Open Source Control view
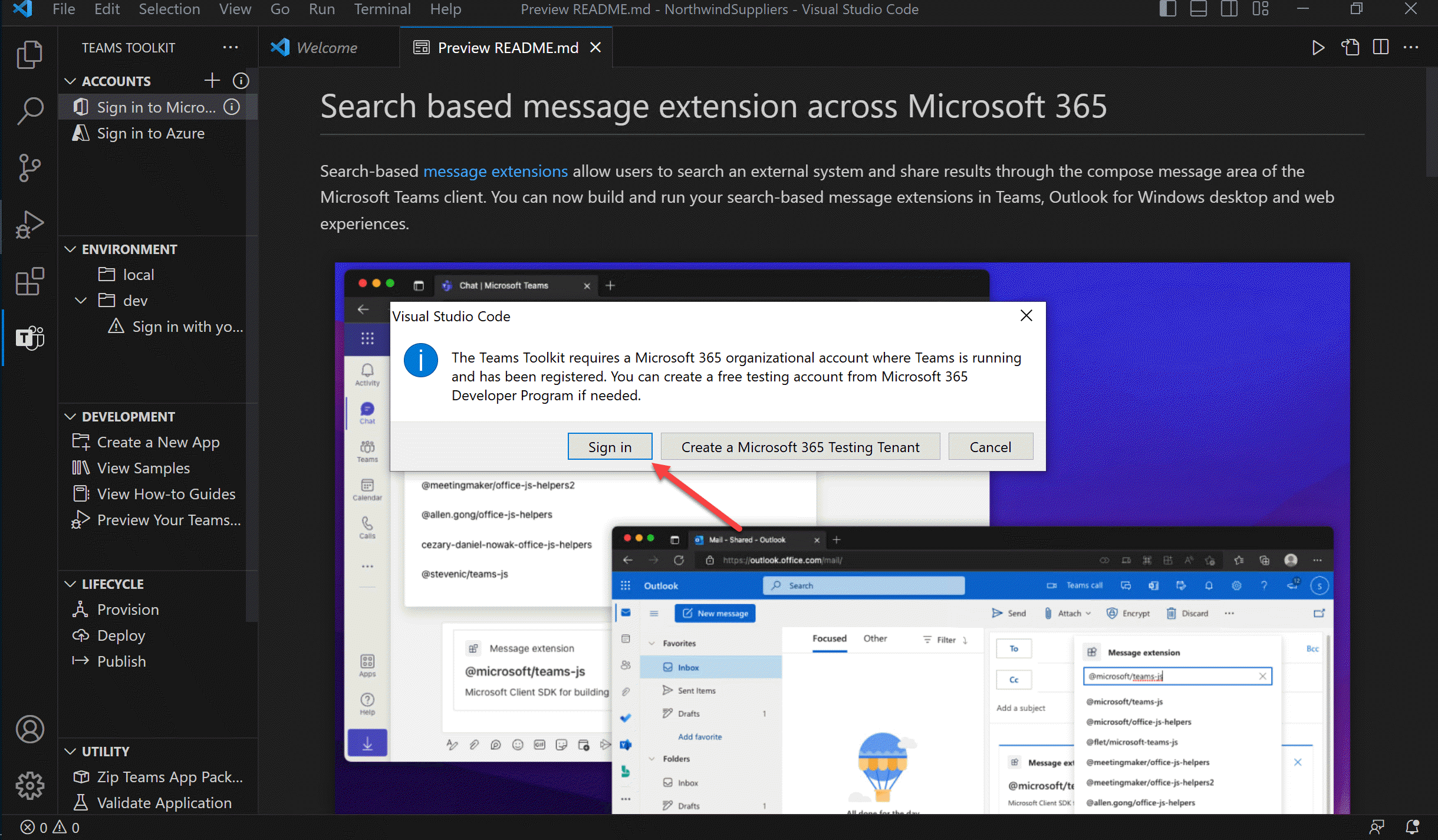Screen dimensions: 1438x840 pyautogui.click(x=29, y=168)
